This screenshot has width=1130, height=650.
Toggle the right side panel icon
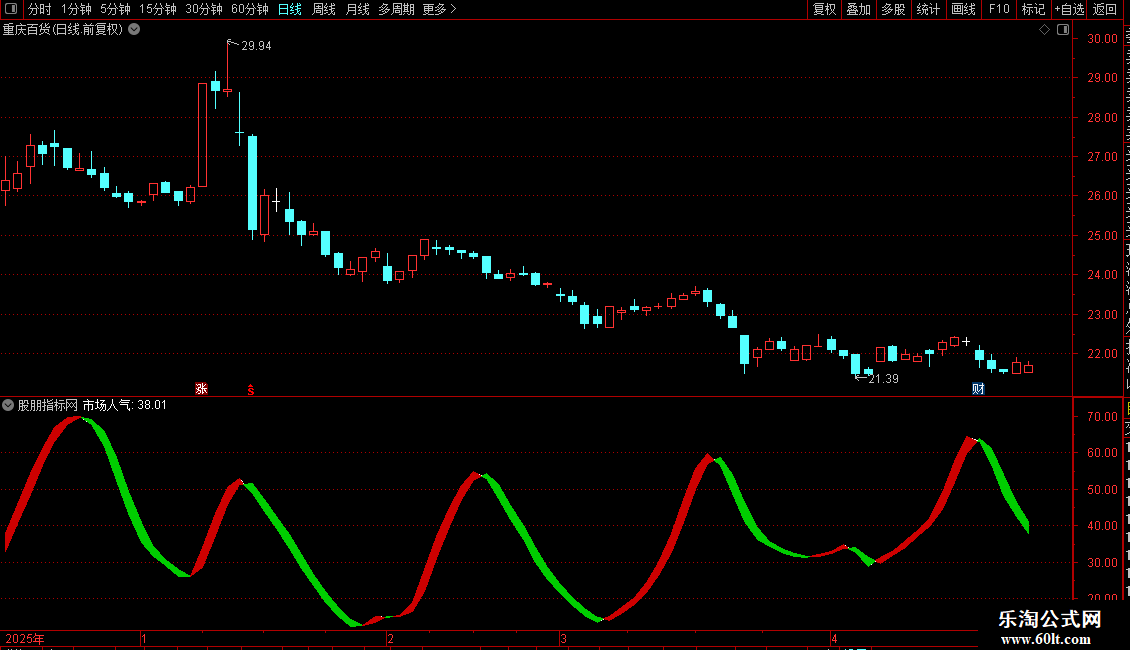1063,30
